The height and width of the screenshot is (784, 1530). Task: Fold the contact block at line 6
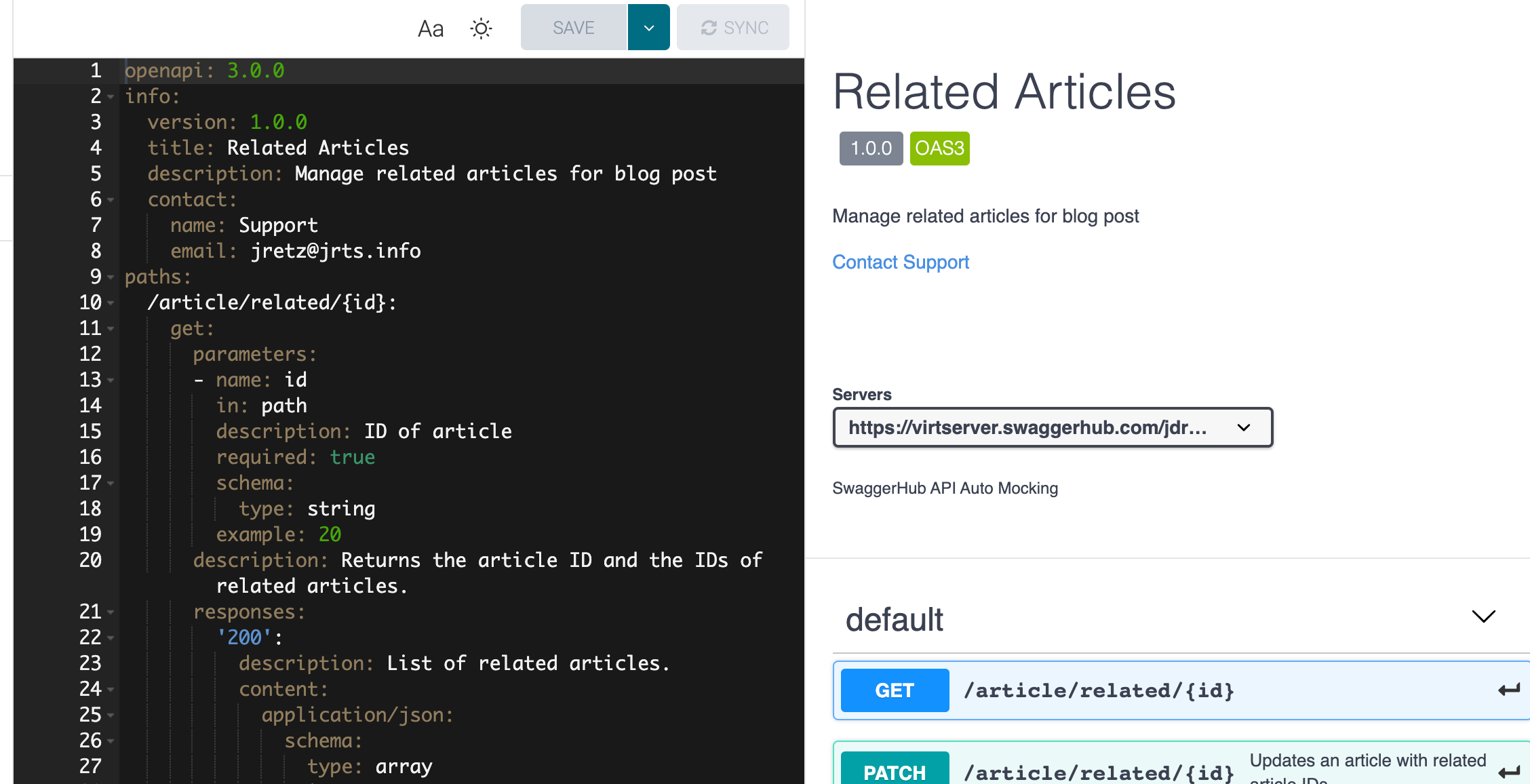pos(111,200)
